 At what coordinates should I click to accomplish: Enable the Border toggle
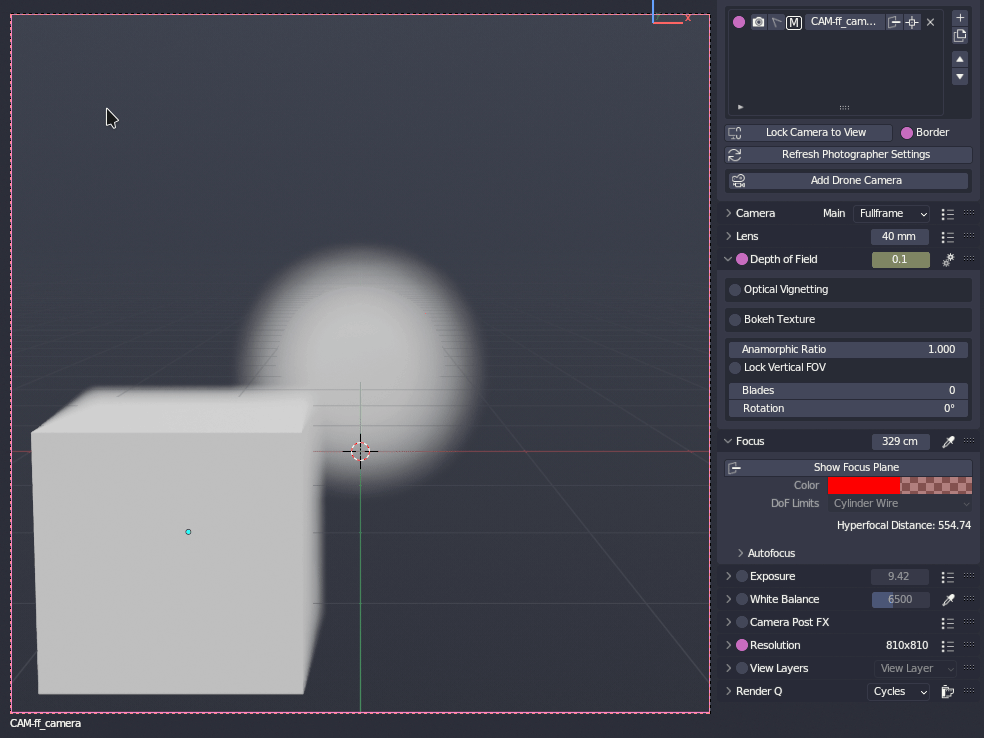907,132
